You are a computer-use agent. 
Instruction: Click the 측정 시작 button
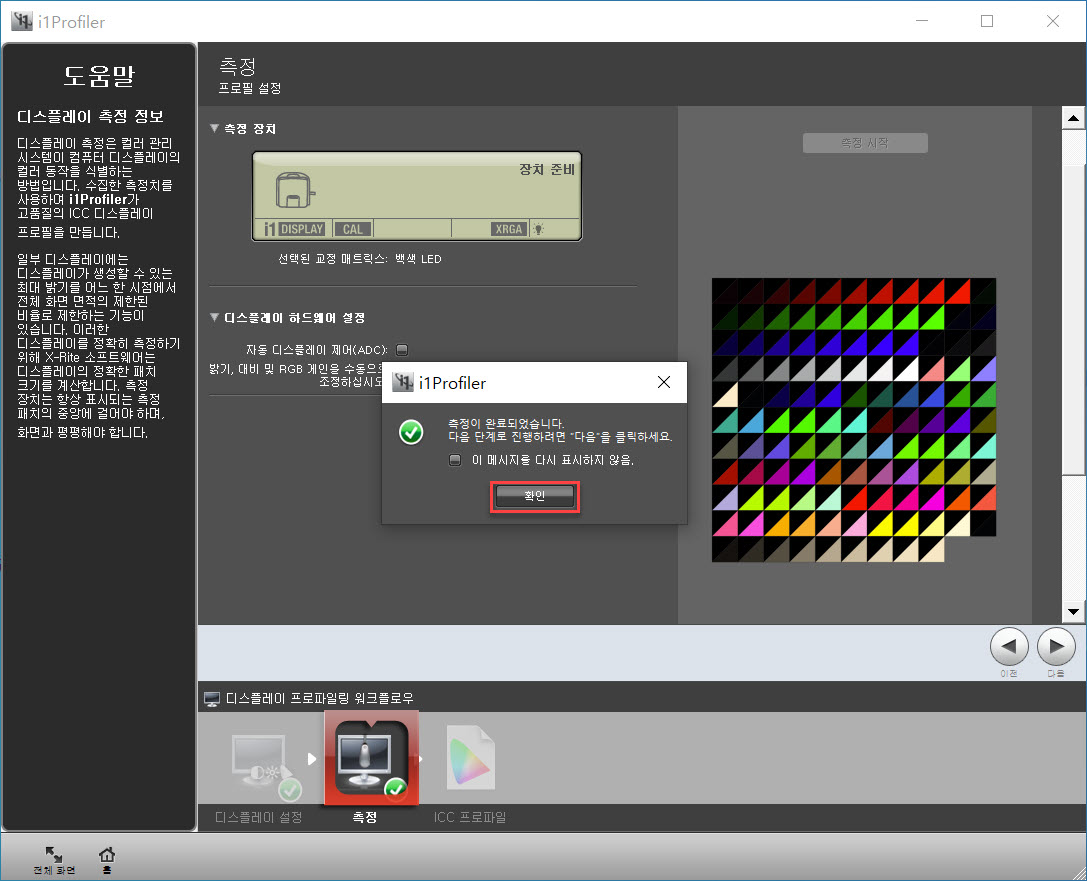click(x=865, y=143)
